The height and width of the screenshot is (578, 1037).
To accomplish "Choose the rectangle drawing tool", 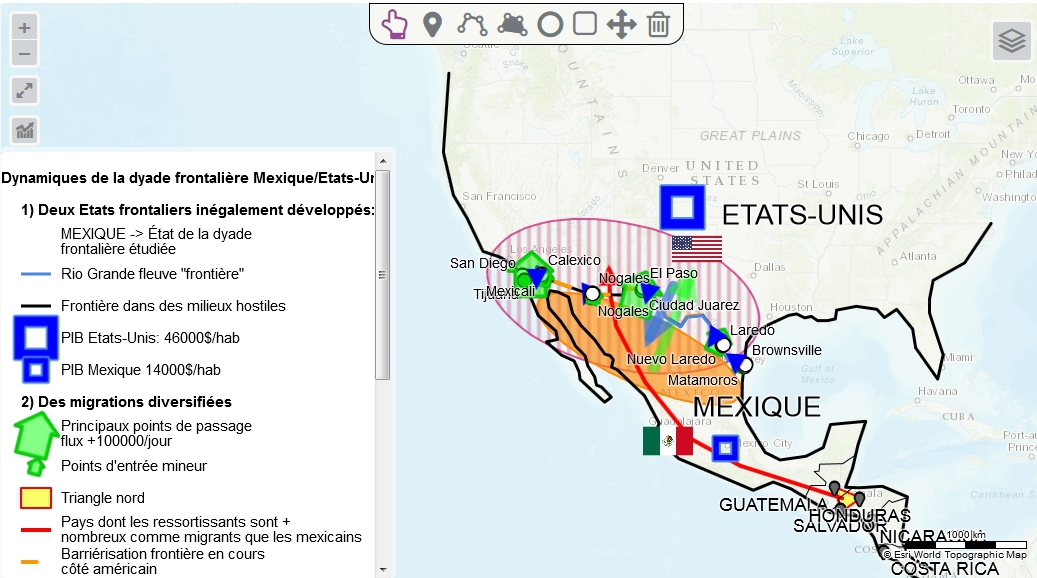I will click(585, 24).
